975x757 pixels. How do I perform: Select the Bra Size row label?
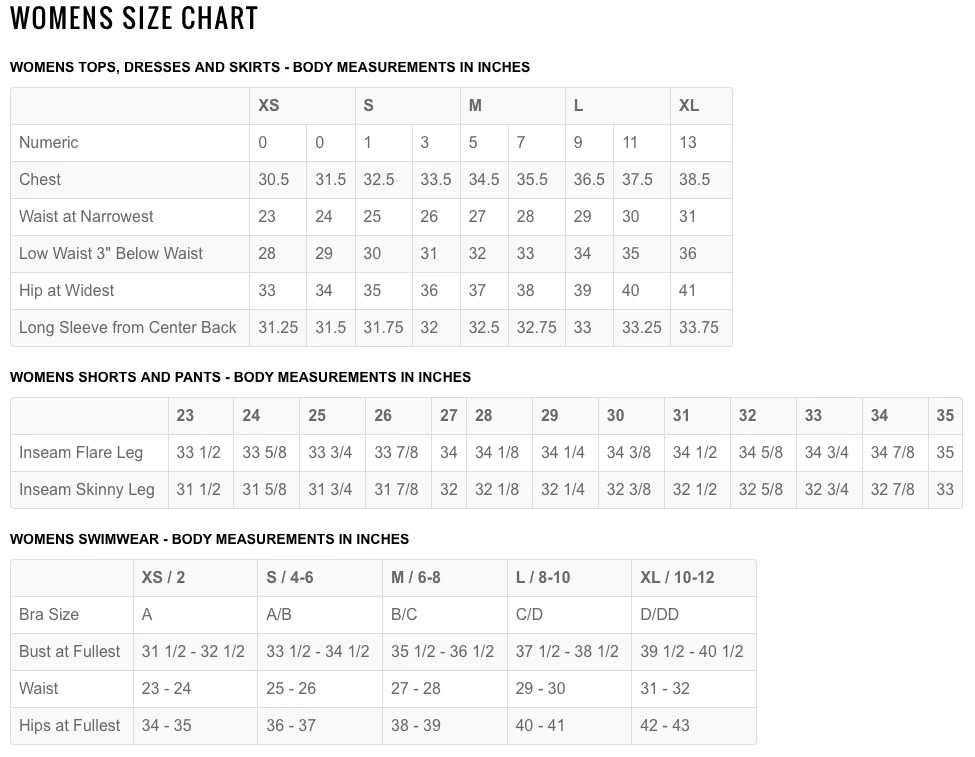49,615
